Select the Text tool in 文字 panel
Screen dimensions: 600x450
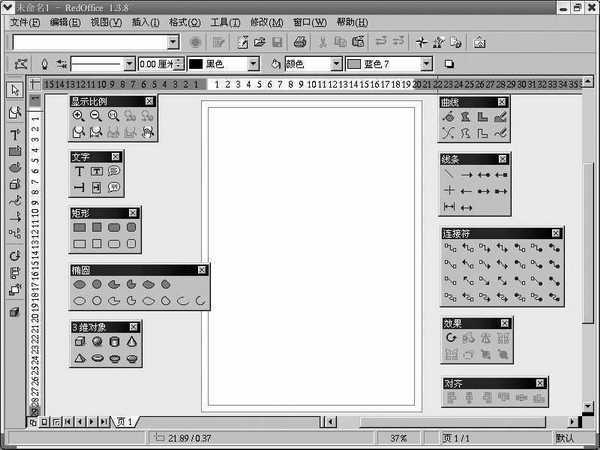click(x=79, y=171)
